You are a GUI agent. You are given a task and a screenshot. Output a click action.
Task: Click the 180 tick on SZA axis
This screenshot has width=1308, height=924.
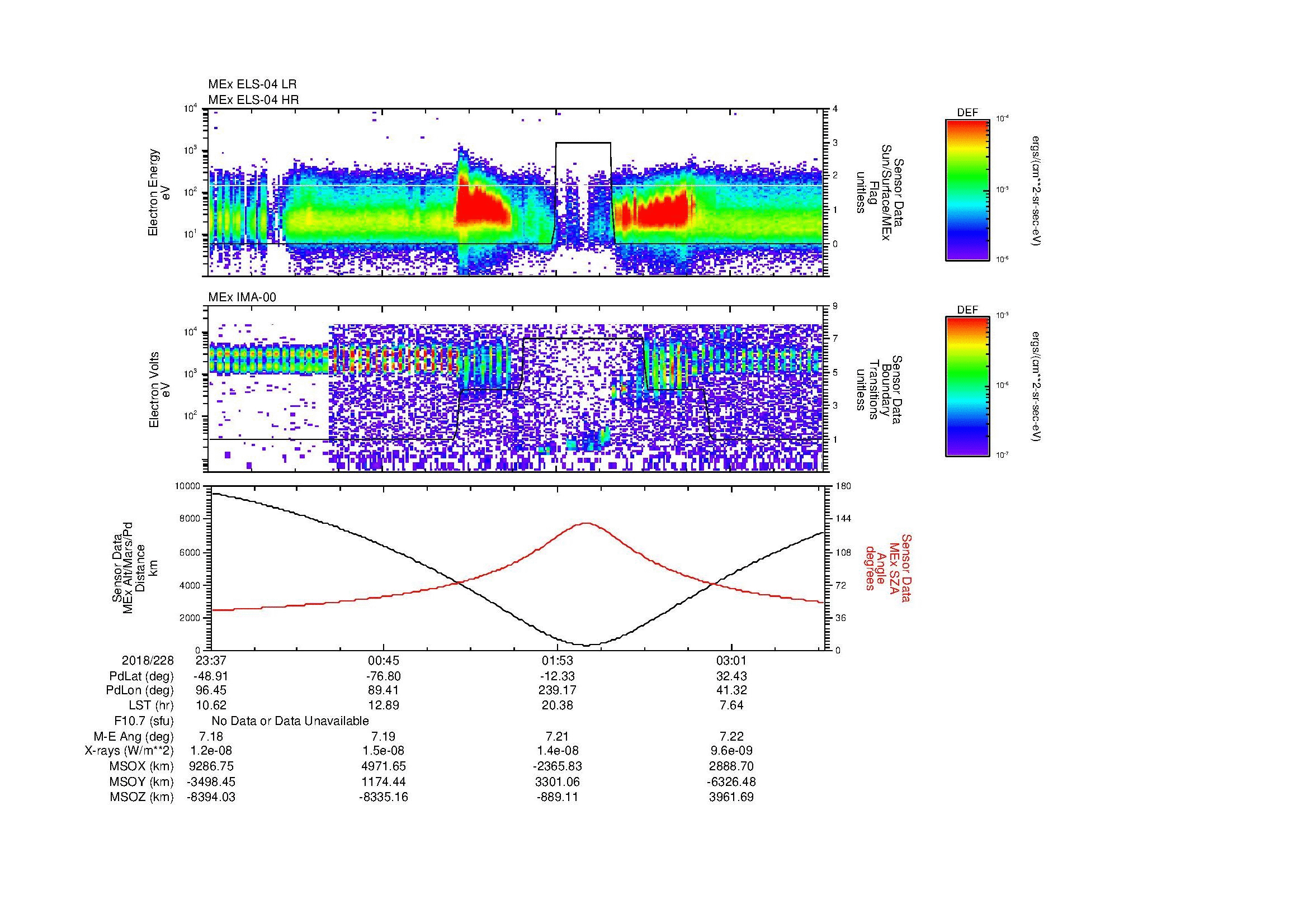[x=843, y=486]
